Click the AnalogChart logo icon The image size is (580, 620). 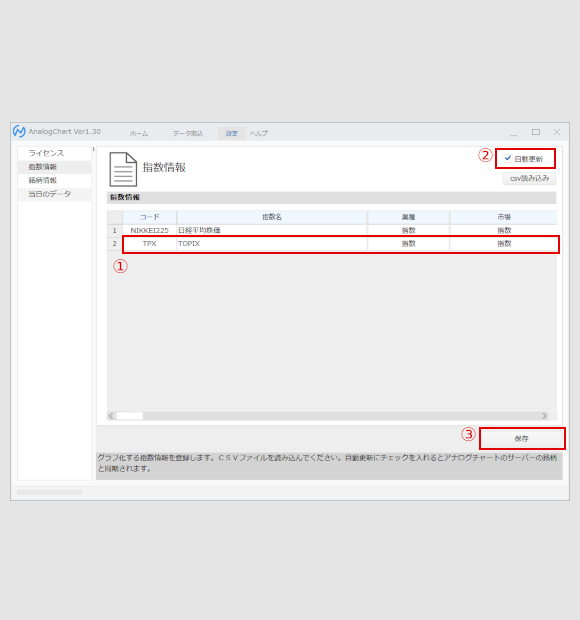coord(19,131)
